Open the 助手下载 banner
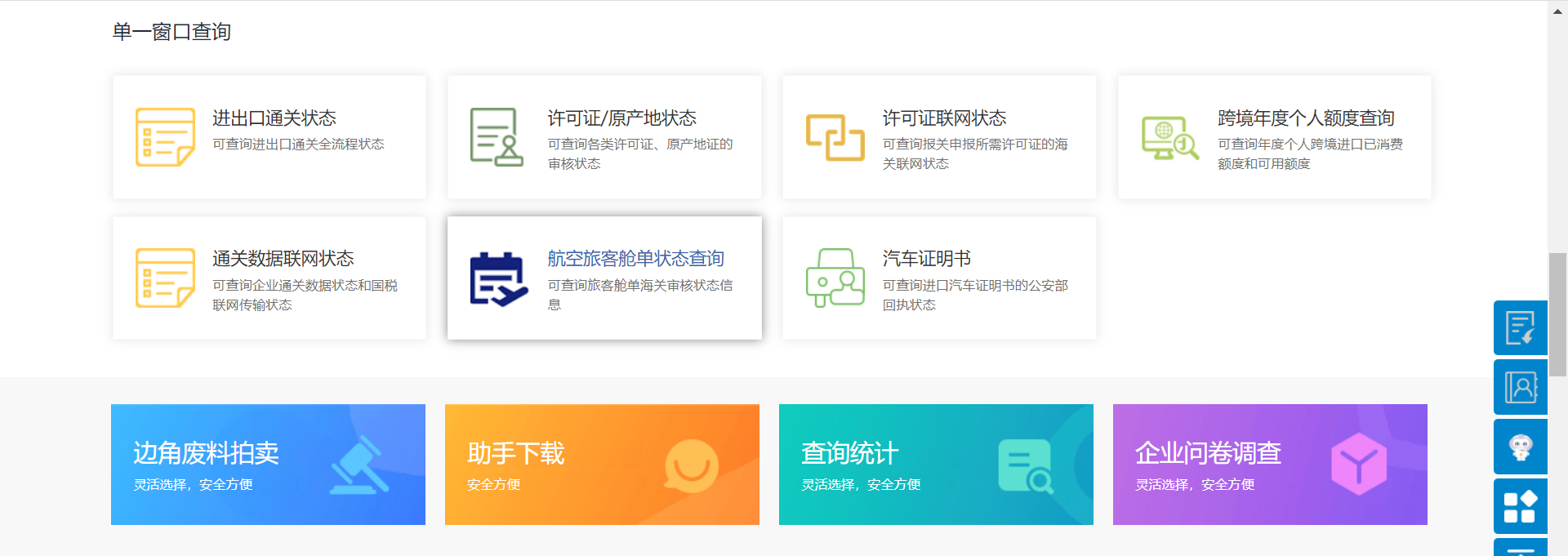Screen dimensions: 1568x556 602,465
